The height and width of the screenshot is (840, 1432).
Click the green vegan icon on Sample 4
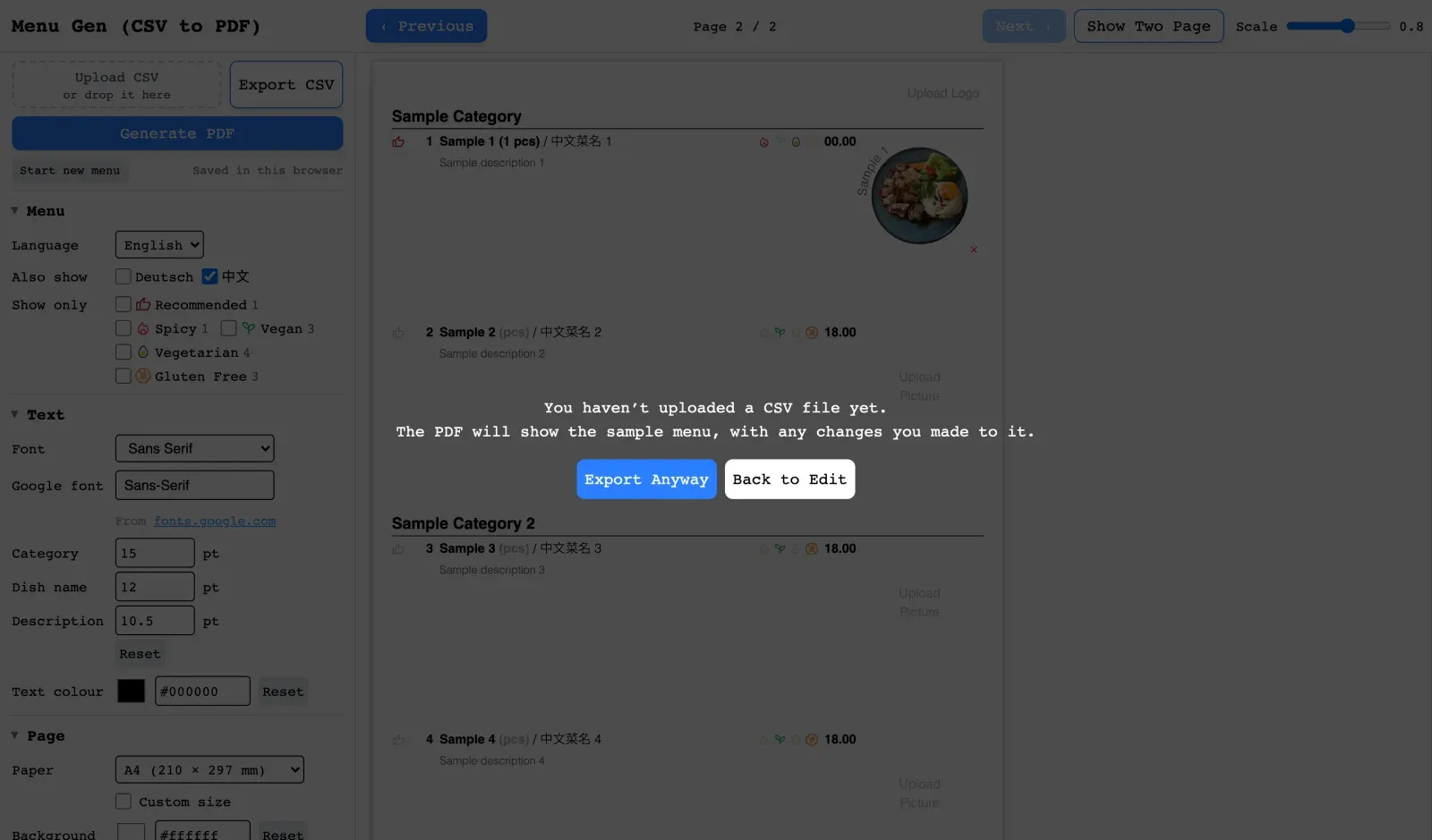click(x=780, y=740)
